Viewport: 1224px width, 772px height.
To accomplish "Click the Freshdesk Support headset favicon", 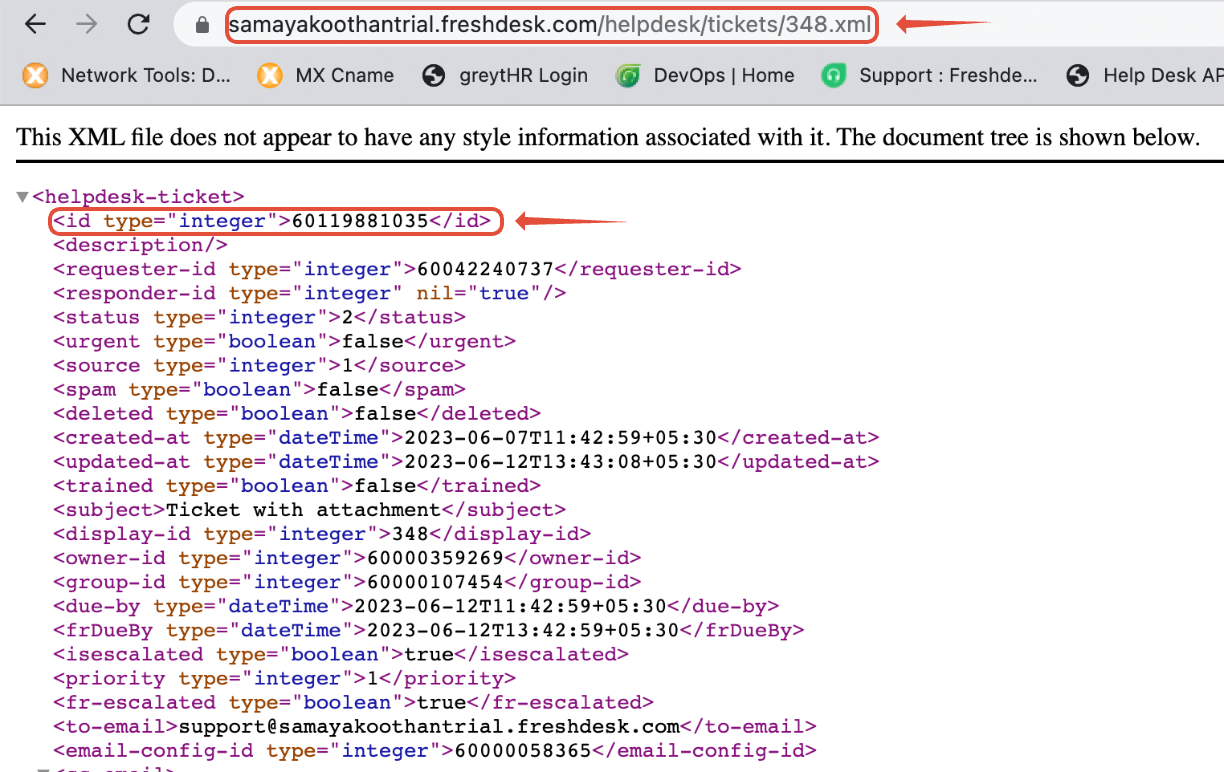I will pyautogui.click(x=833, y=75).
